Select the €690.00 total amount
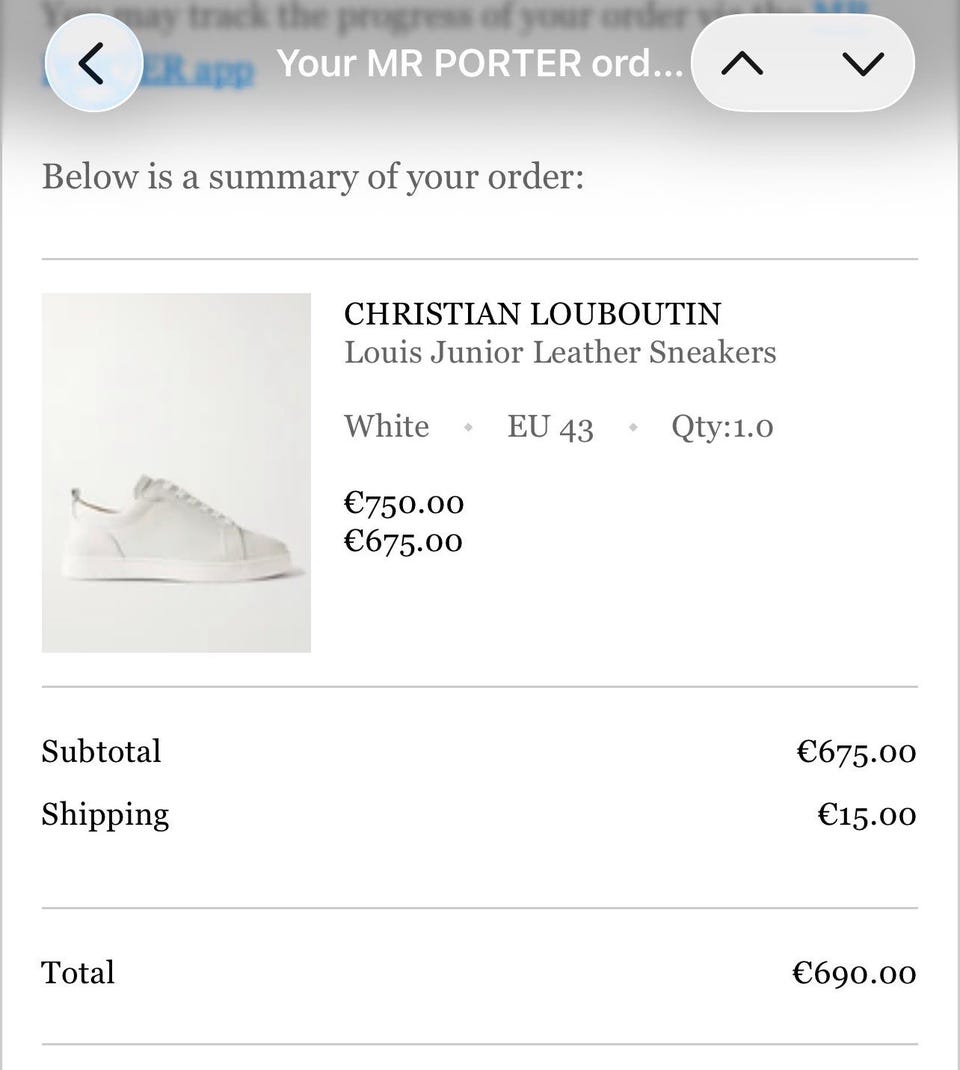The width and height of the screenshot is (960, 1070). (854, 974)
